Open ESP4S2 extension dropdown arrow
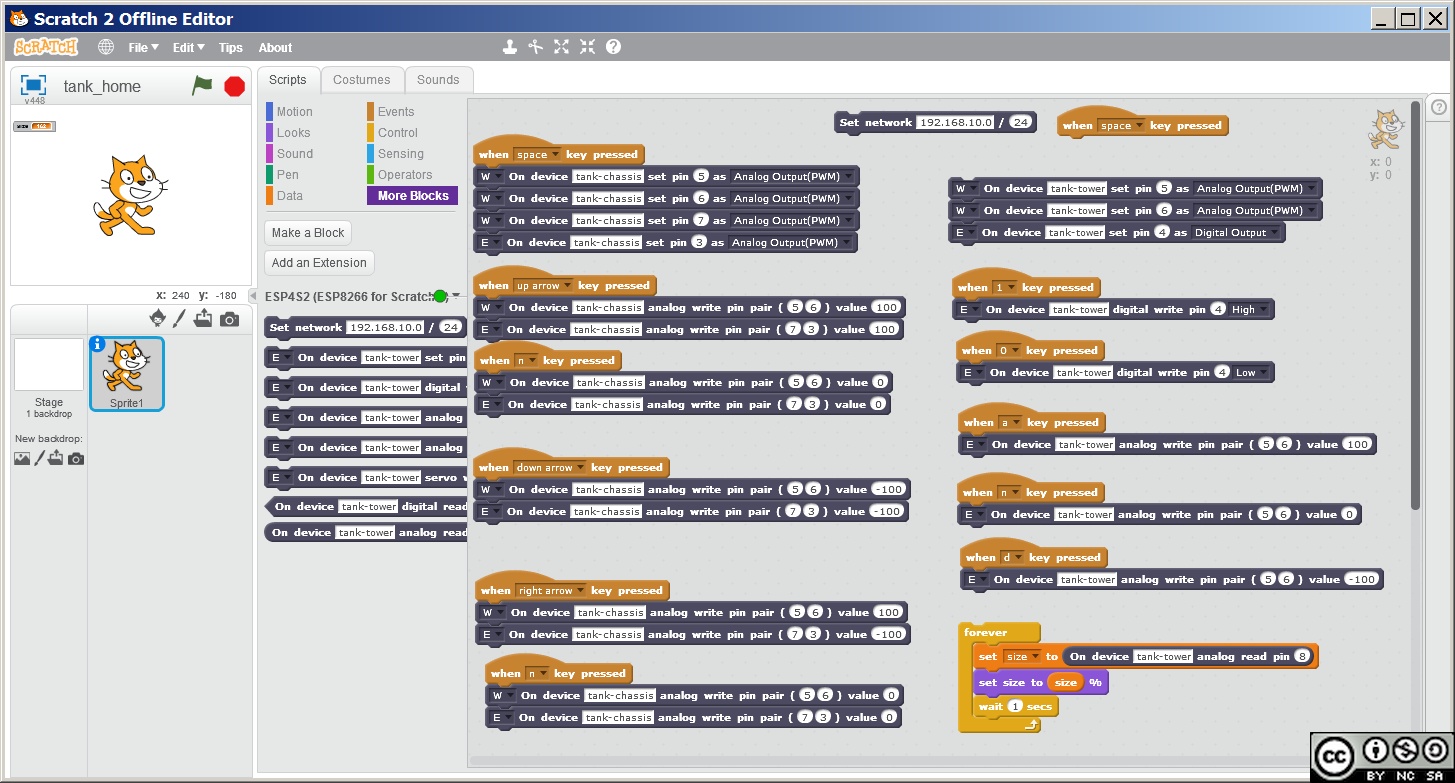The height and width of the screenshot is (783, 1455). (x=456, y=296)
